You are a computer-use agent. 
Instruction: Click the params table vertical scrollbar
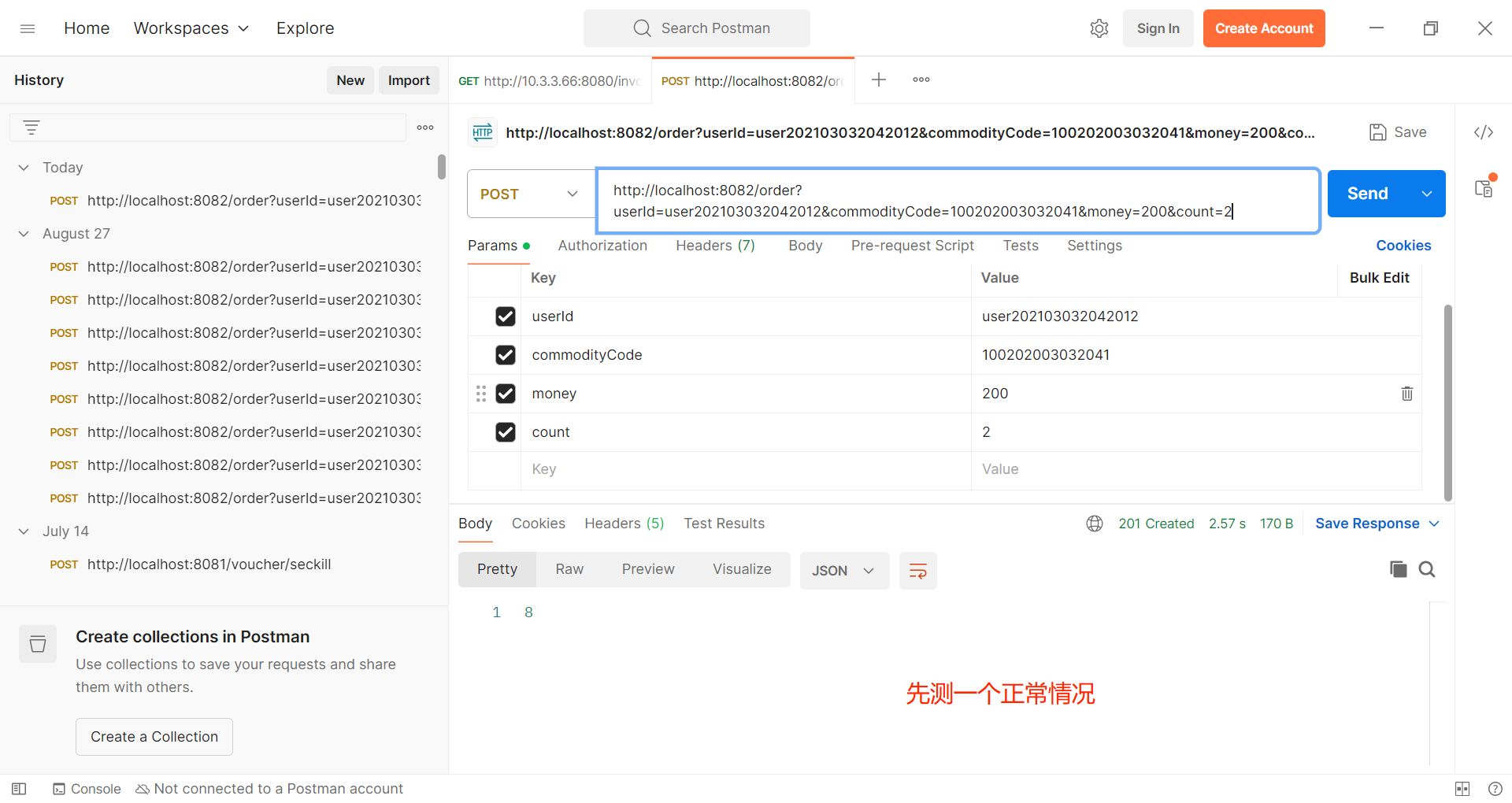point(1447,401)
